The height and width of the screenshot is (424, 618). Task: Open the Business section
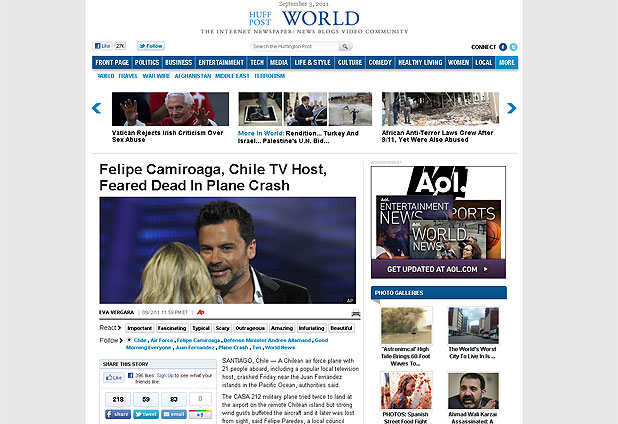click(x=179, y=63)
